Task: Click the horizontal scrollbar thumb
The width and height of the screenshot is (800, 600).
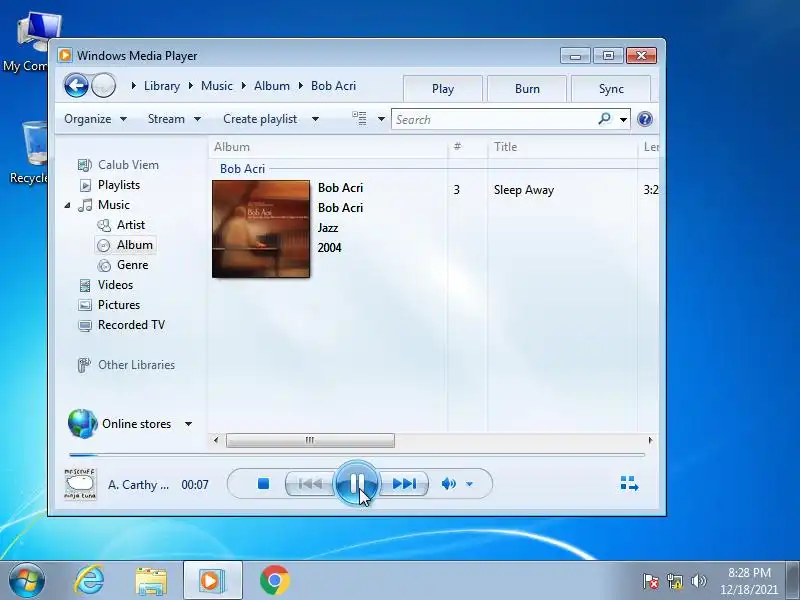Action: (x=310, y=440)
